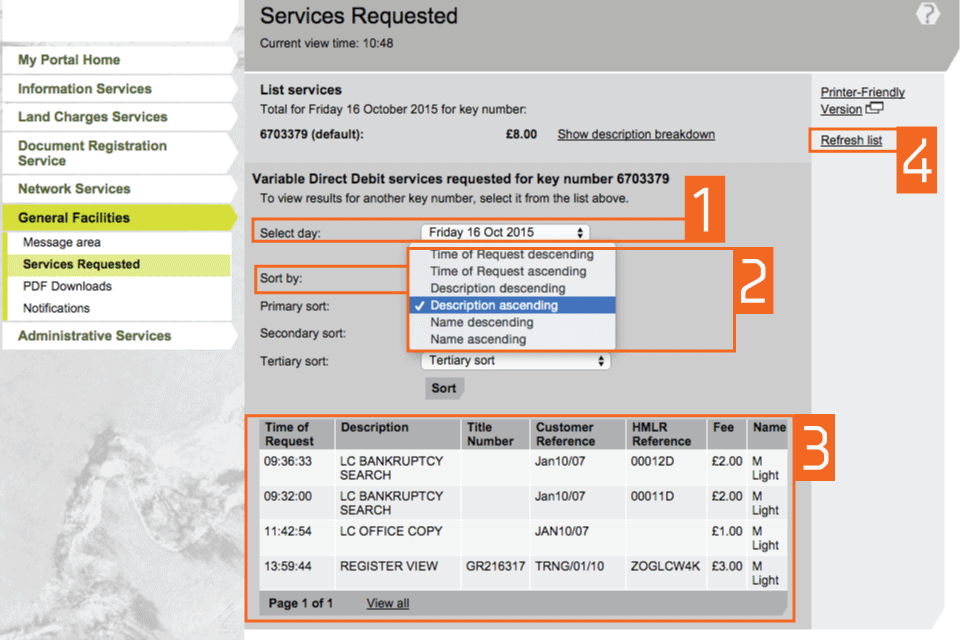
Task: Choose Time of Request descending option
Action: point(511,255)
